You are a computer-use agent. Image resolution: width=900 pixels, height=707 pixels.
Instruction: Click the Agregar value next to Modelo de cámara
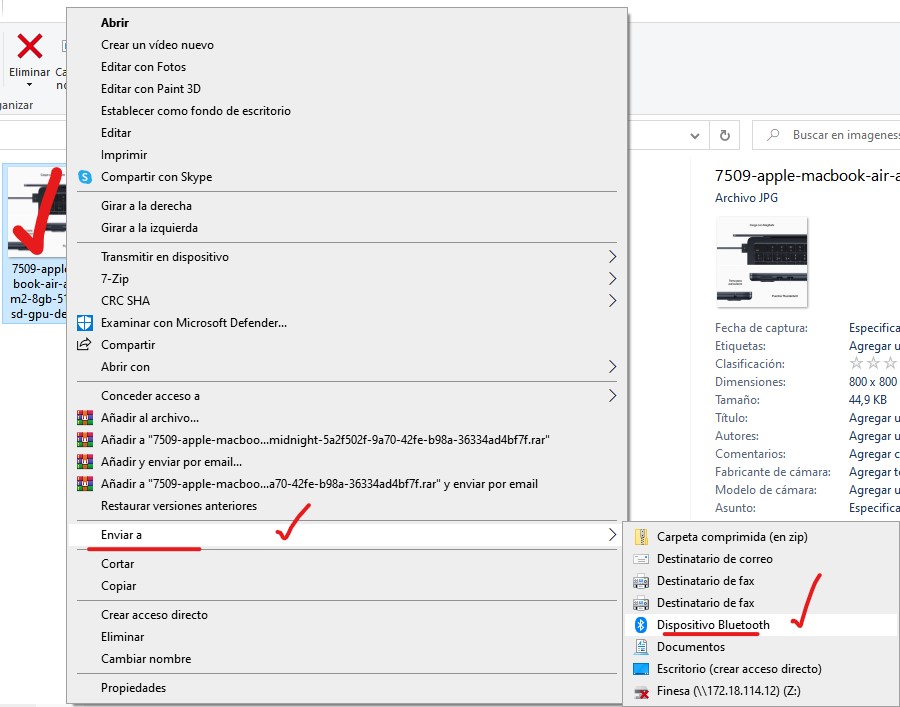coord(874,490)
